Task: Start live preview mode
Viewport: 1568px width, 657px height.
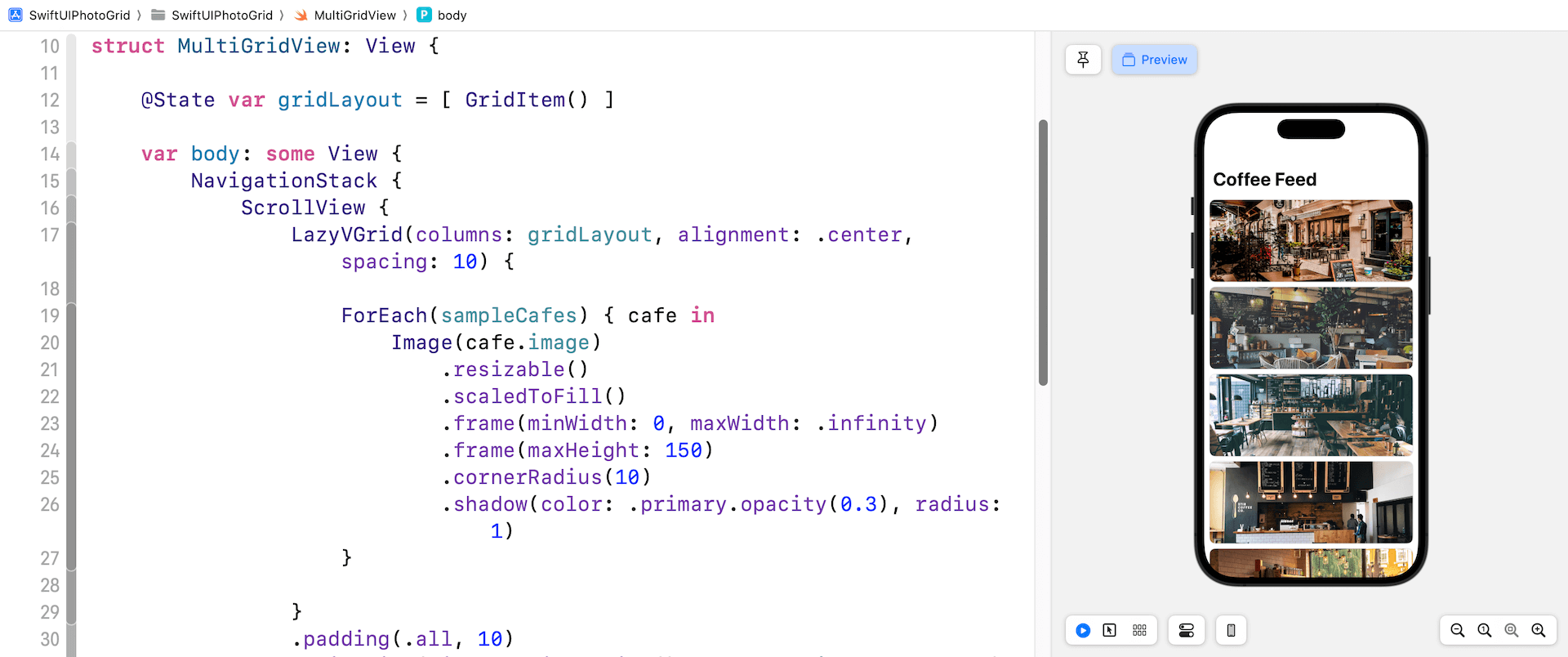Action: tap(1083, 630)
